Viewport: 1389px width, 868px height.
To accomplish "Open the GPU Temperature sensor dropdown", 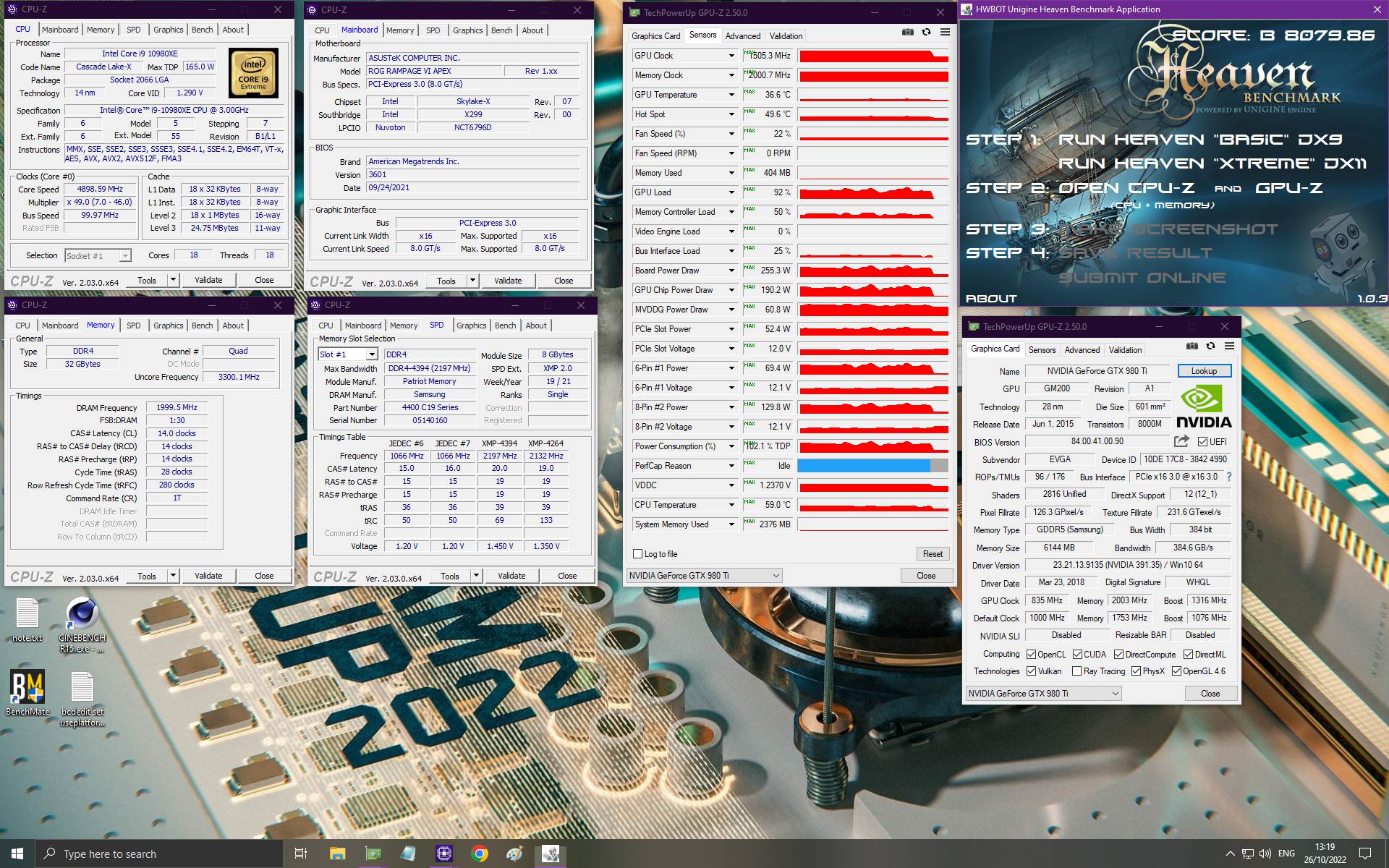I will [x=731, y=95].
